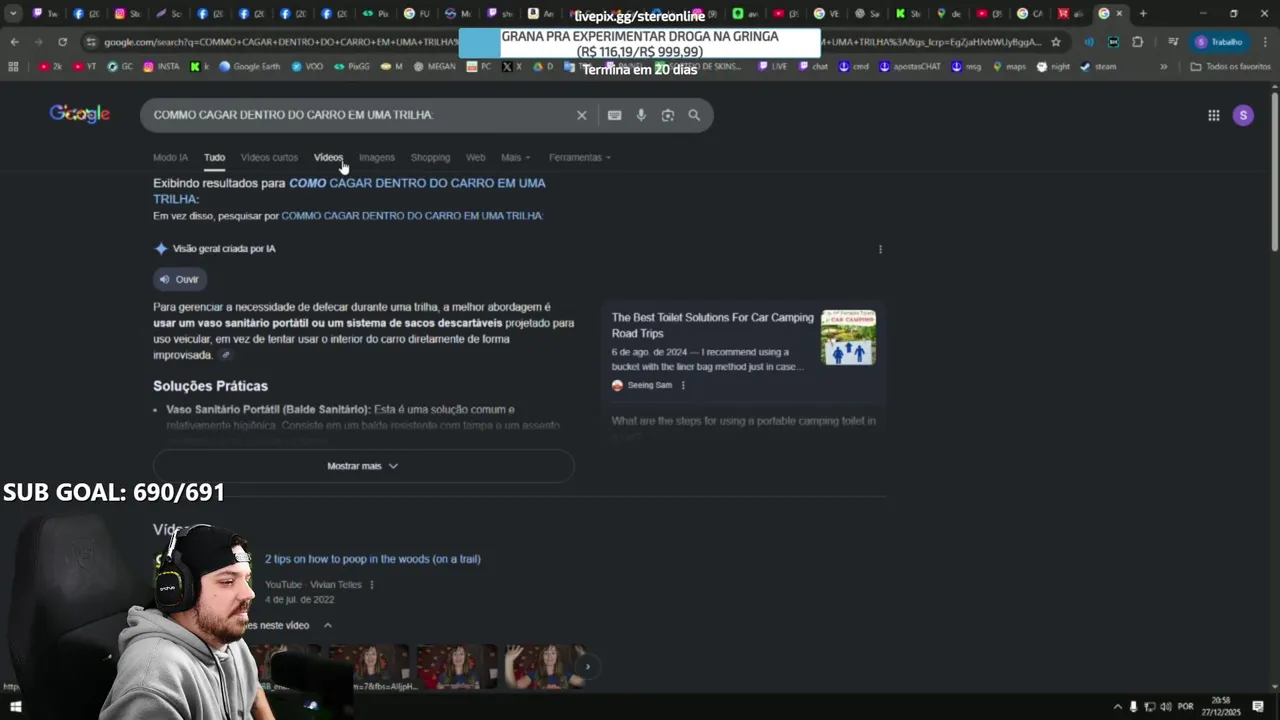Open the on-screen keyboard input tool
The height and width of the screenshot is (720, 1280).
[614, 115]
